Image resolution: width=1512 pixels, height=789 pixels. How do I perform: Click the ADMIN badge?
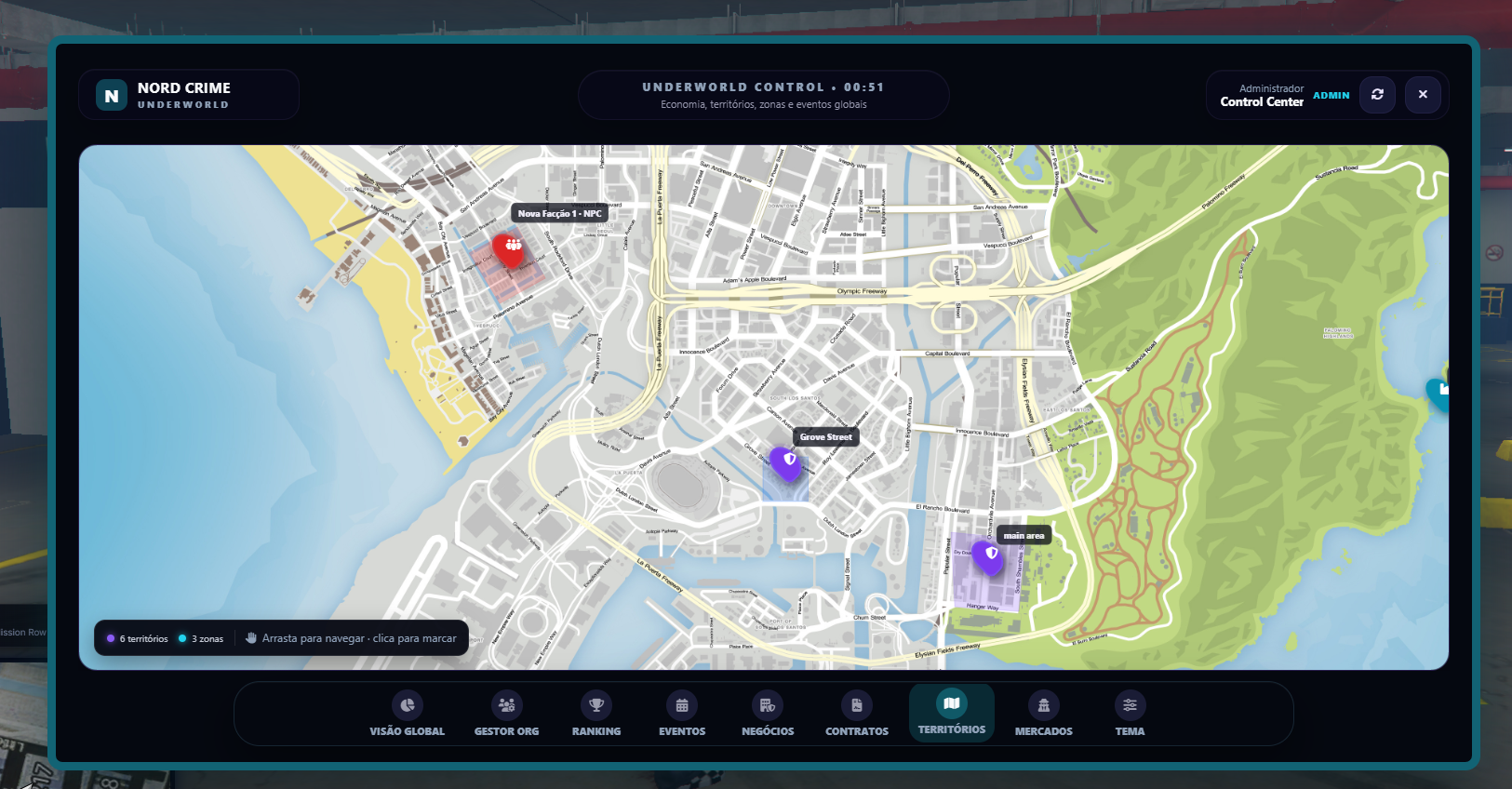[x=1331, y=95]
